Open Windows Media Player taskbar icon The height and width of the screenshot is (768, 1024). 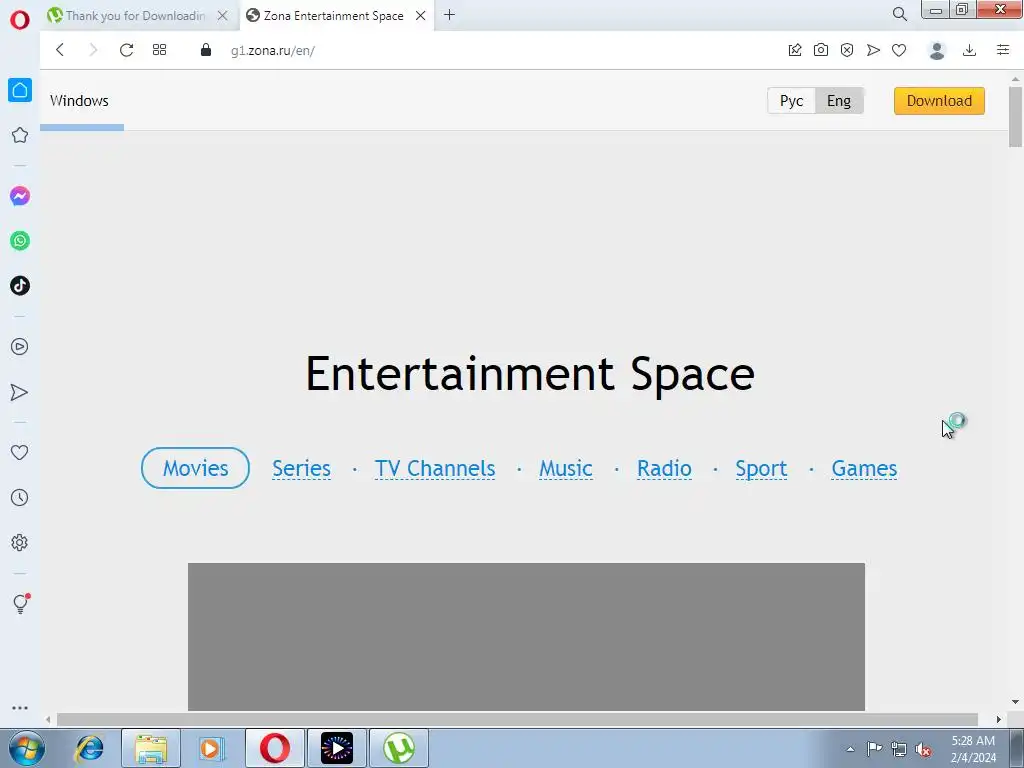tap(212, 748)
